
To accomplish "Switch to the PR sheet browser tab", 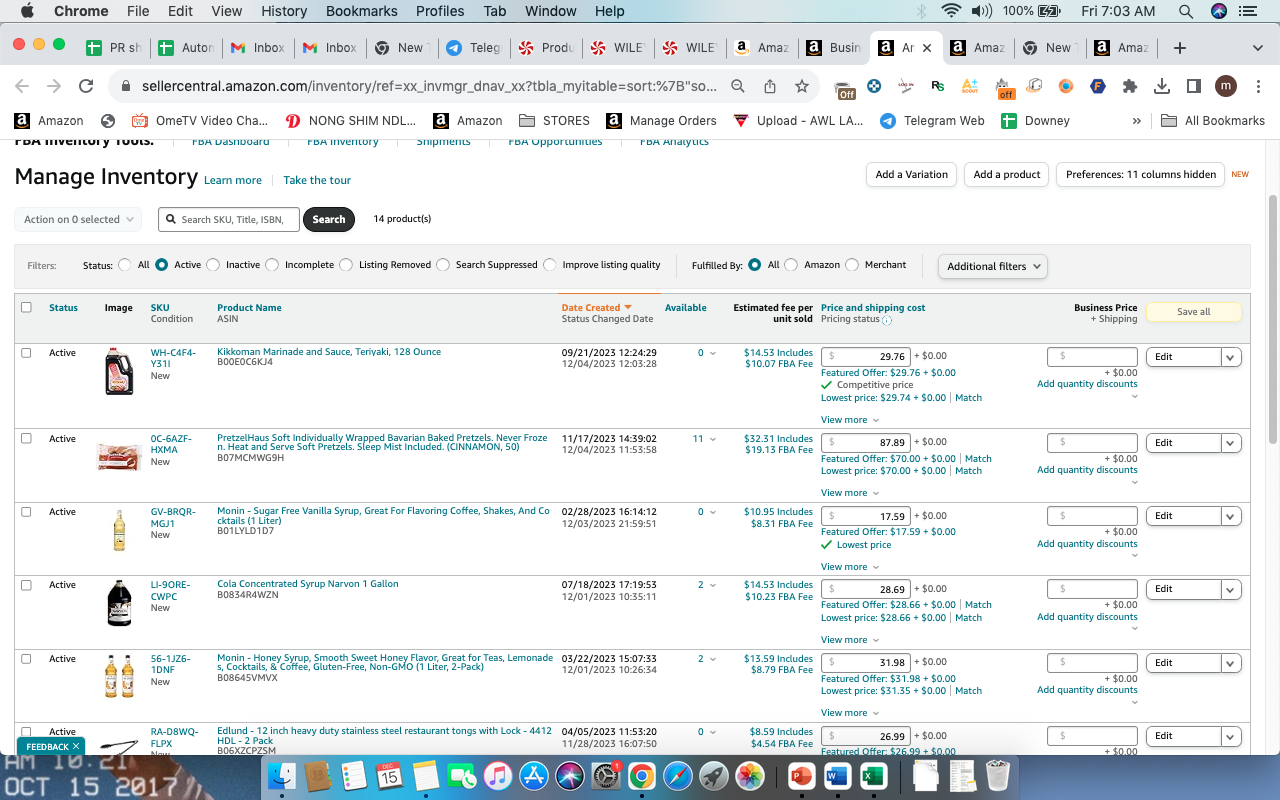I will pyautogui.click(x=113, y=48).
